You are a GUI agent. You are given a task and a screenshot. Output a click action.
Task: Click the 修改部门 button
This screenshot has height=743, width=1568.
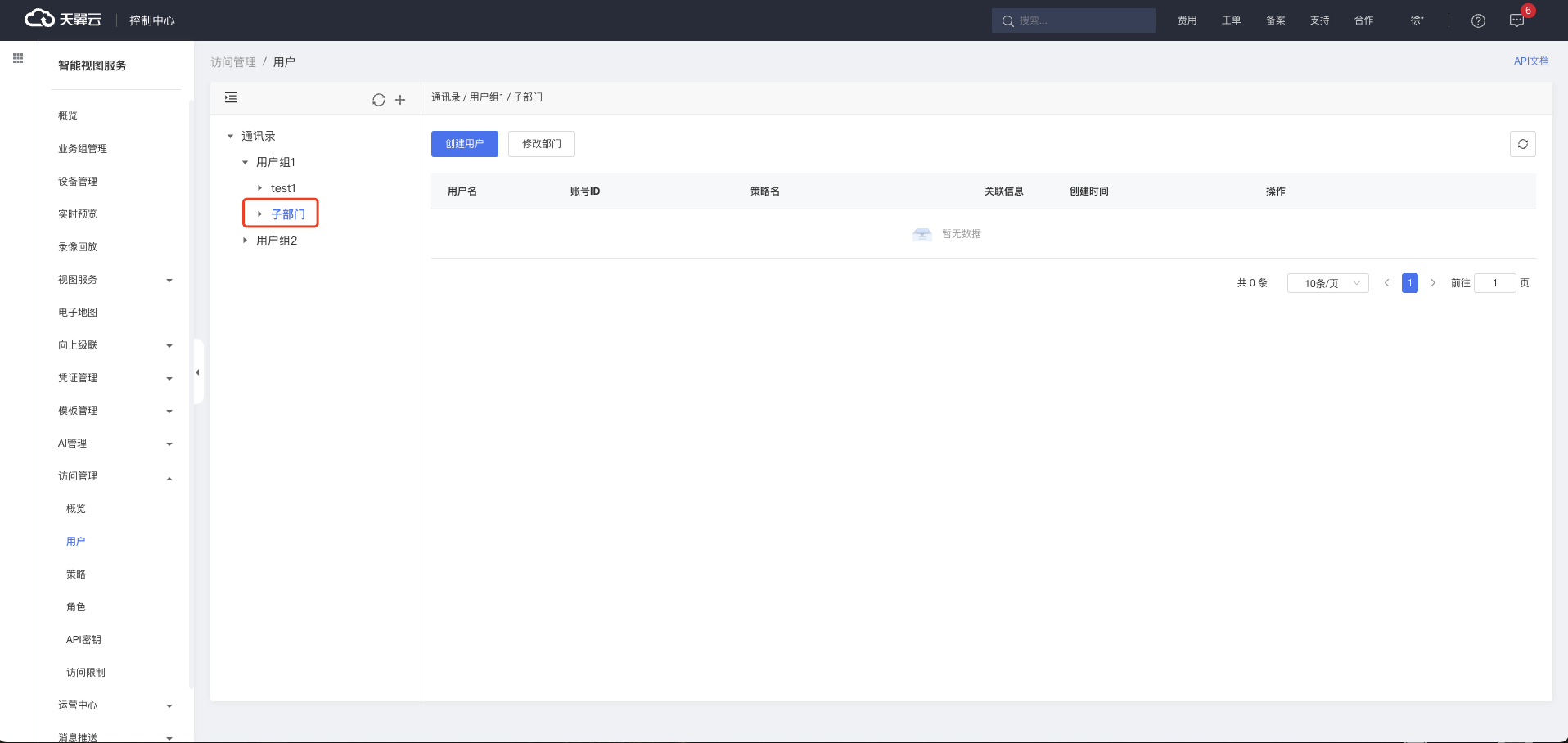pyautogui.click(x=541, y=144)
